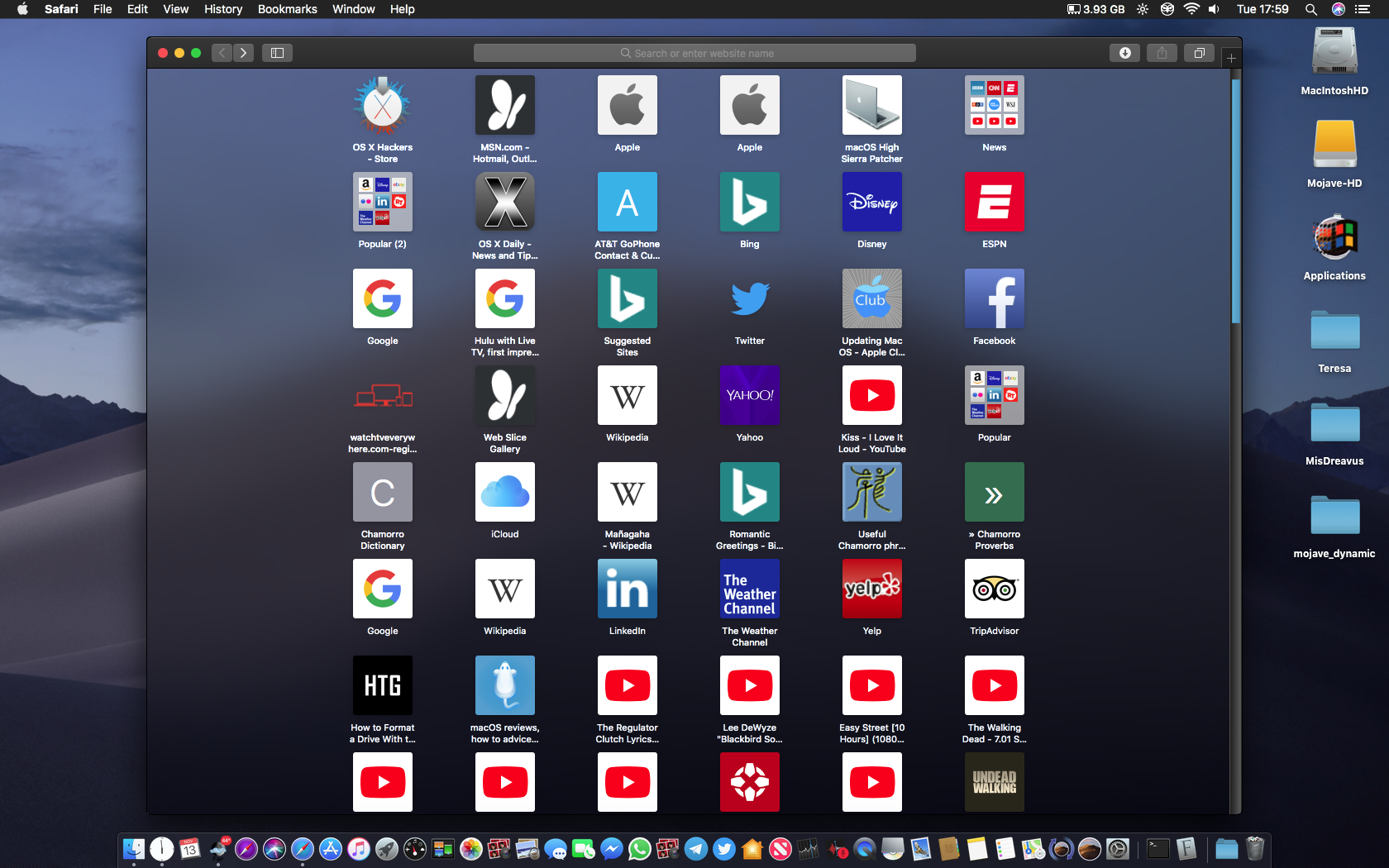Open Spotlight search in menu bar
1389x868 pixels.
[x=1311, y=9]
